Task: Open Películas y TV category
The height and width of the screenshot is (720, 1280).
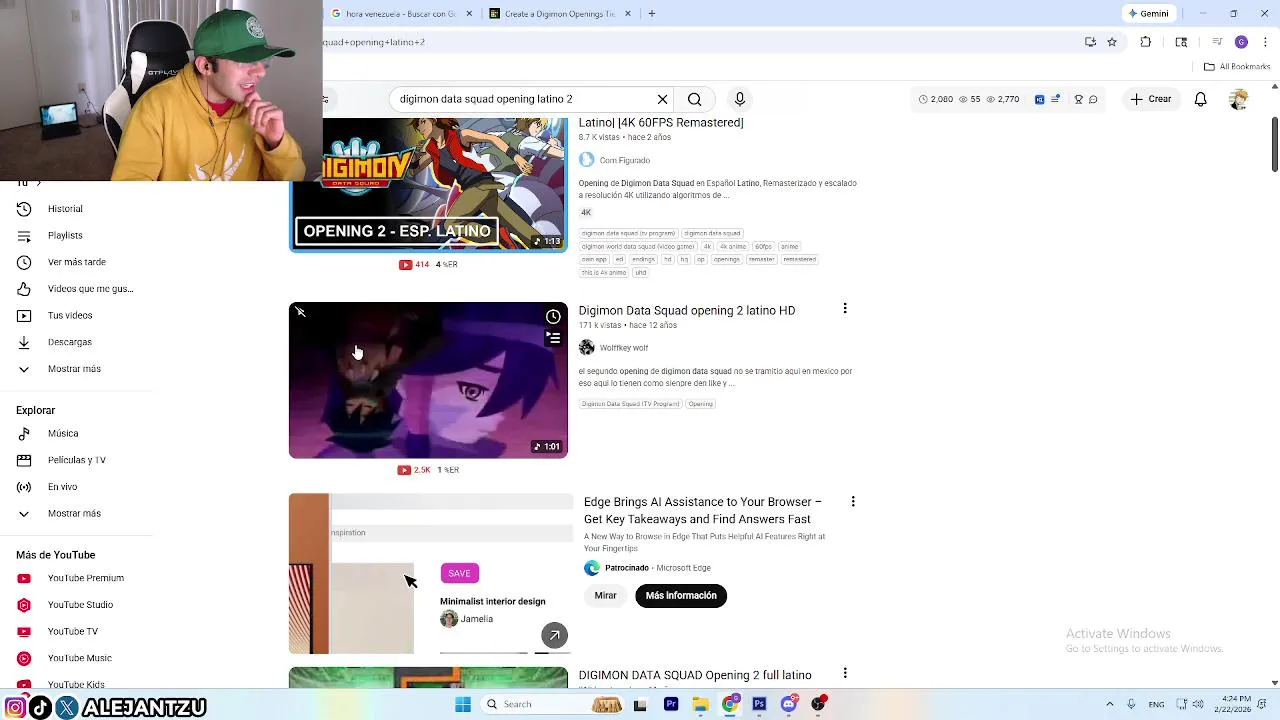Action: point(77,460)
